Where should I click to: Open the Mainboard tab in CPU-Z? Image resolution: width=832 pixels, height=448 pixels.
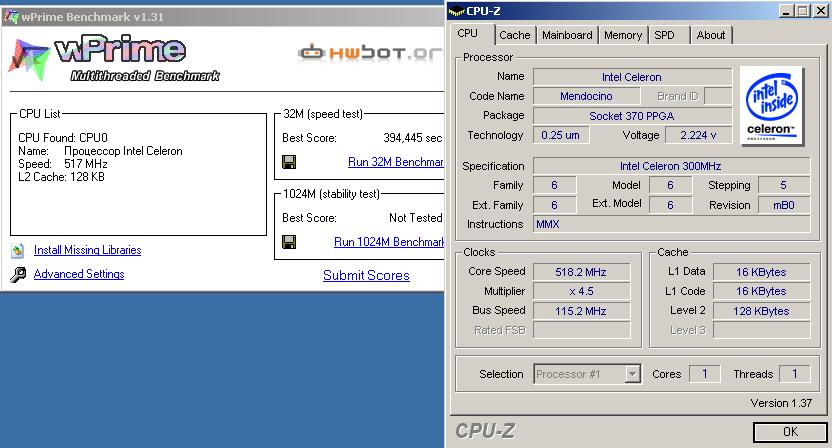[567, 35]
